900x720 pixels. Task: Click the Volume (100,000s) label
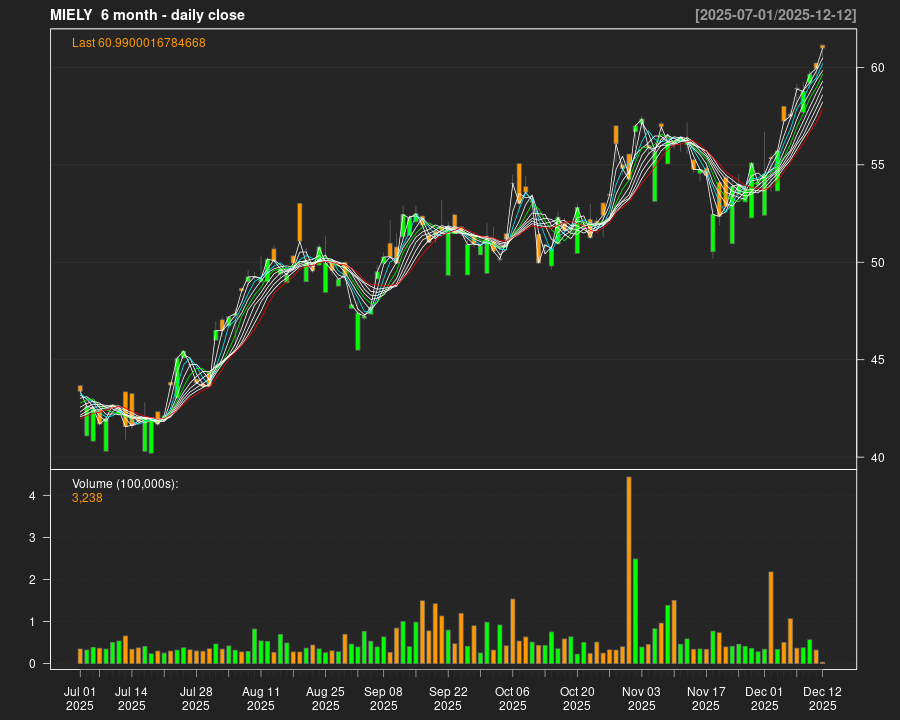click(x=125, y=484)
